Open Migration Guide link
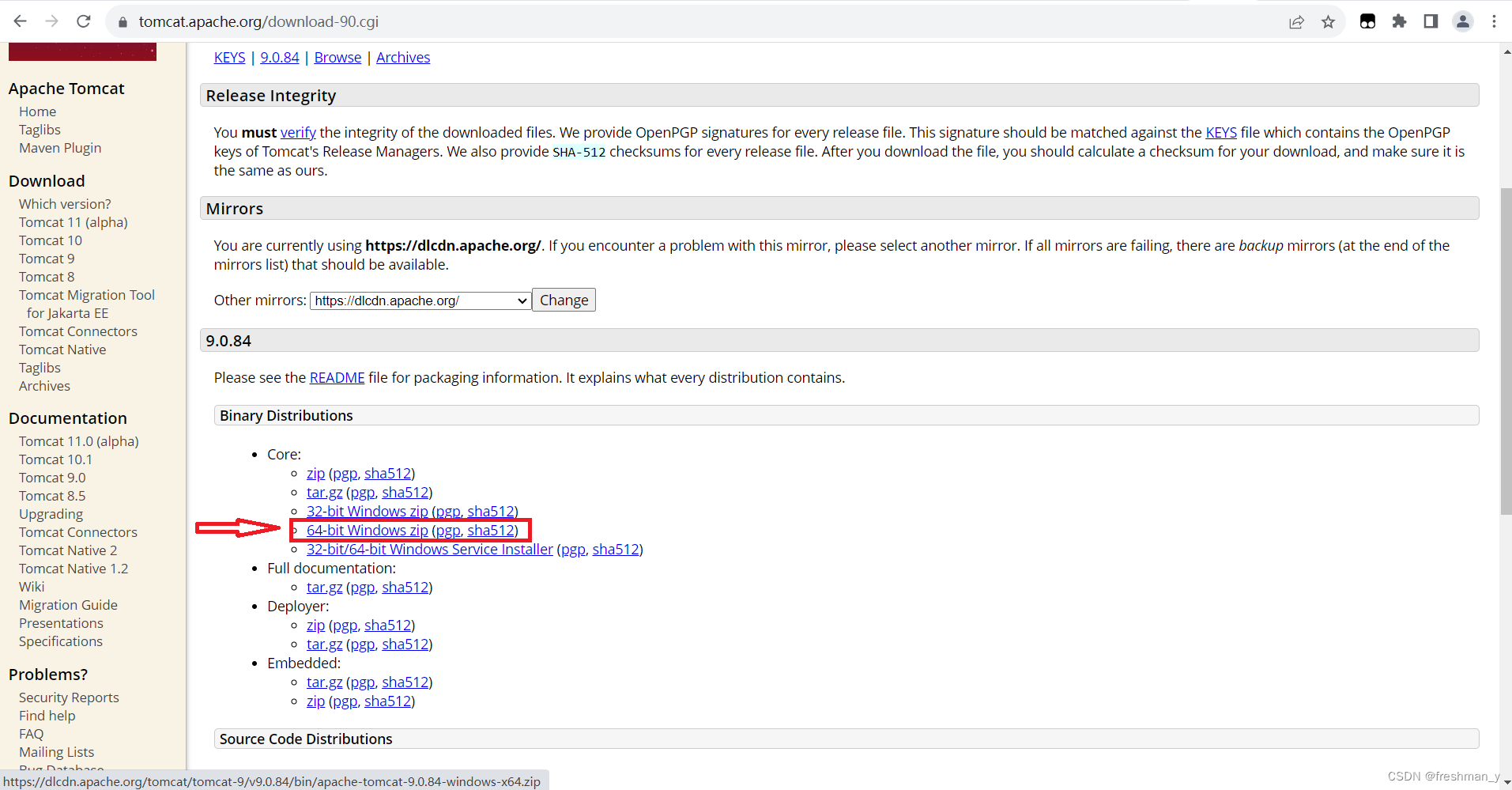1512x790 pixels. (68, 605)
